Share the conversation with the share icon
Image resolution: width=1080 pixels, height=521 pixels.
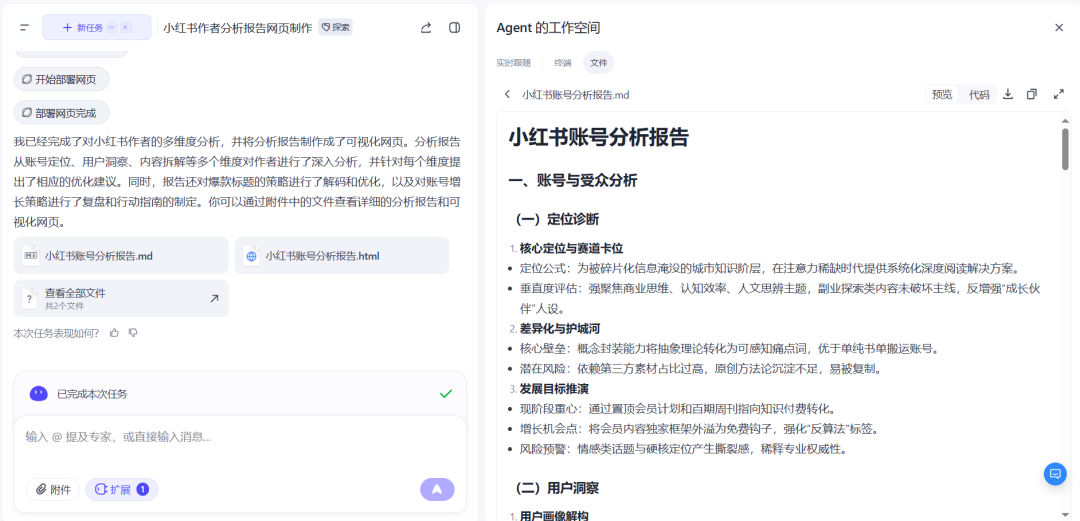click(x=426, y=28)
